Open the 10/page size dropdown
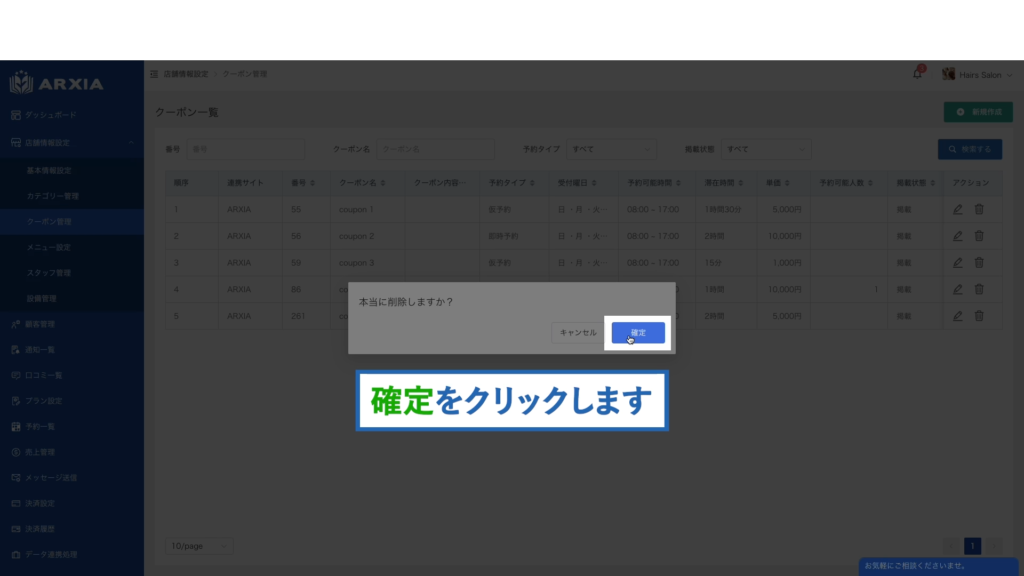This screenshot has width=1024, height=576. (x=199, y=546)
